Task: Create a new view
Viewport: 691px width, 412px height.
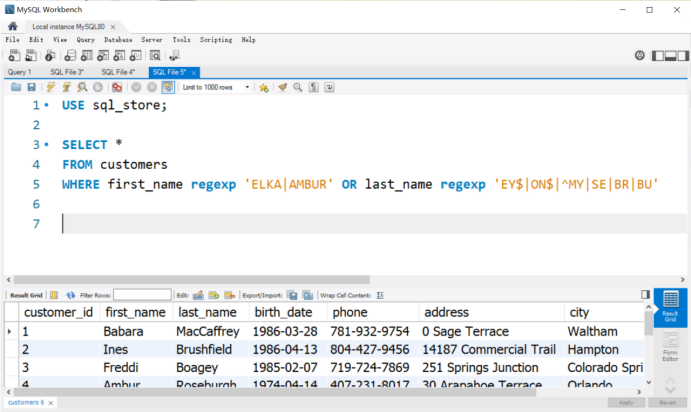Action: pos(103,56)
